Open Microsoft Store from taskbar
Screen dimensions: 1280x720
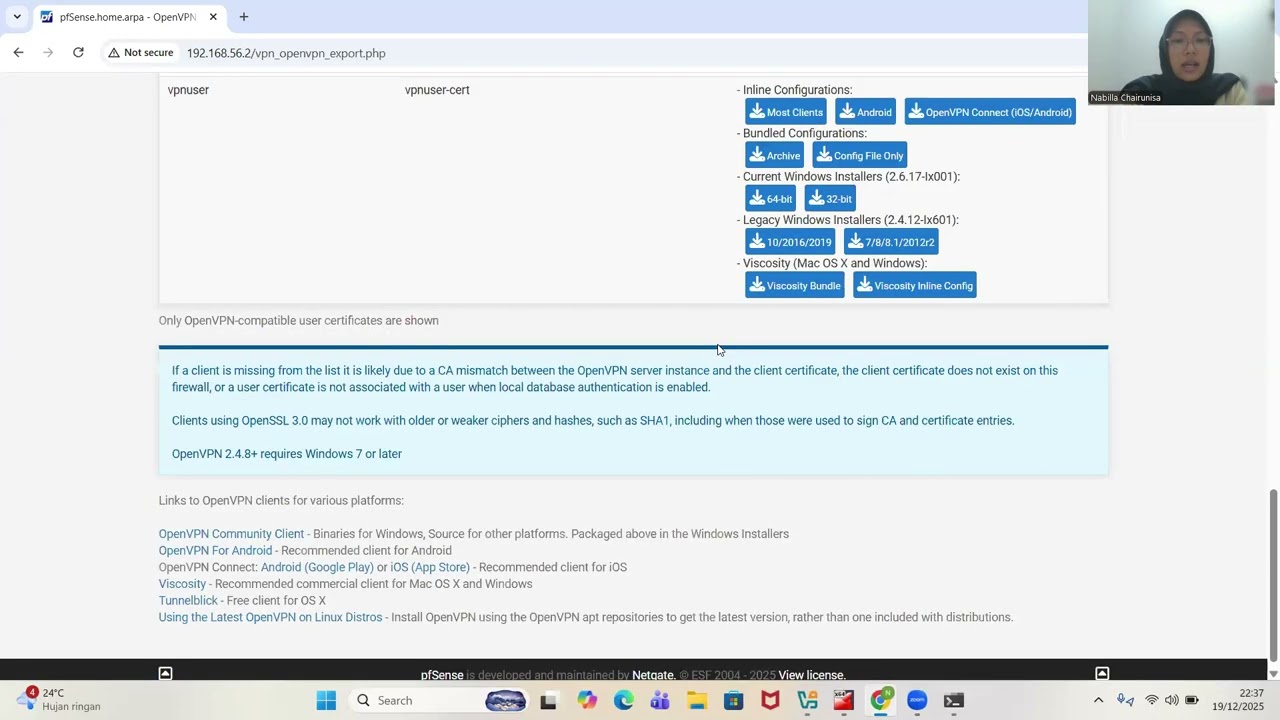click(x=733, y=701)
